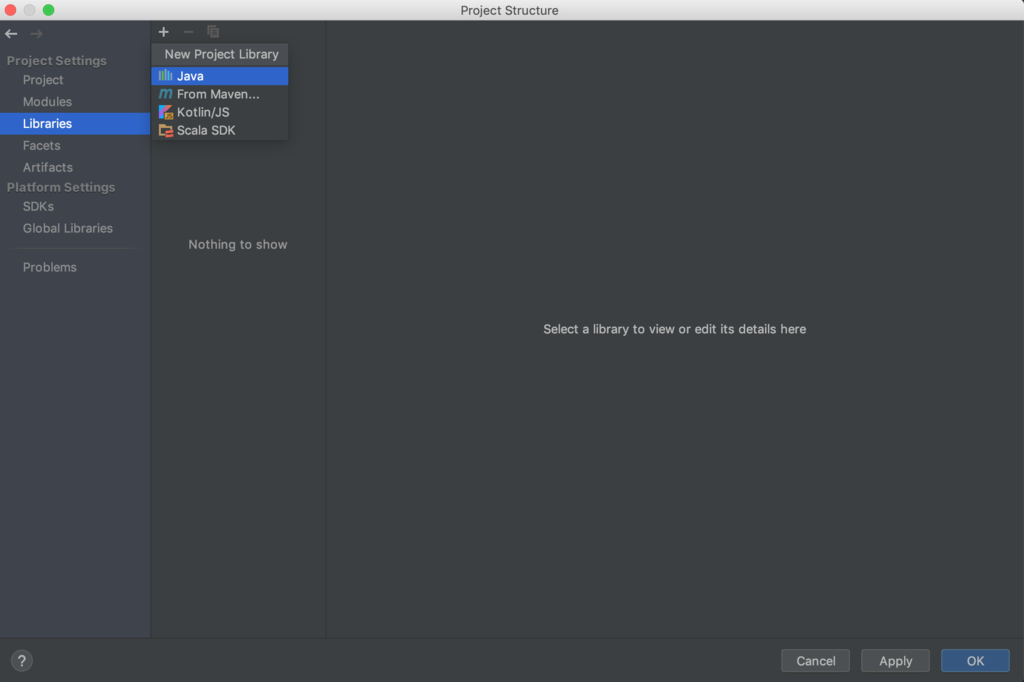Click the Apply button
Viewport: 1024px width, 682px height.
click(895, 660)
